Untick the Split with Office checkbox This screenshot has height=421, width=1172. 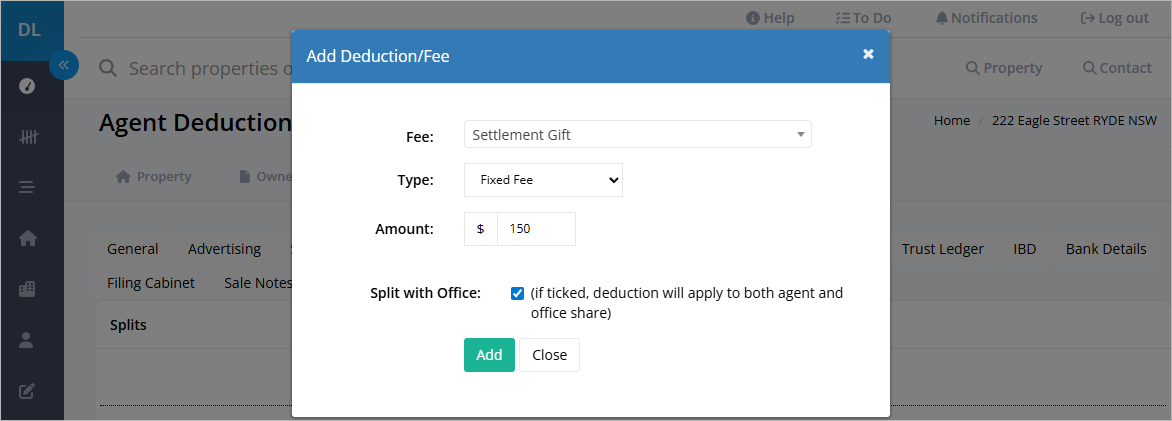coord(517,293)
